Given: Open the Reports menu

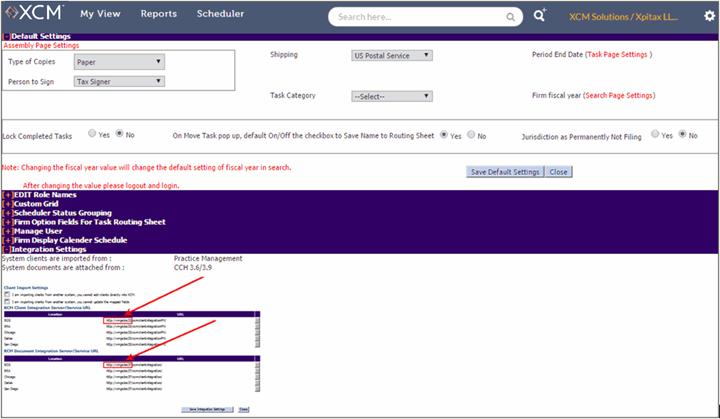Looking at the screenshot, I should [x=158, y=15].
